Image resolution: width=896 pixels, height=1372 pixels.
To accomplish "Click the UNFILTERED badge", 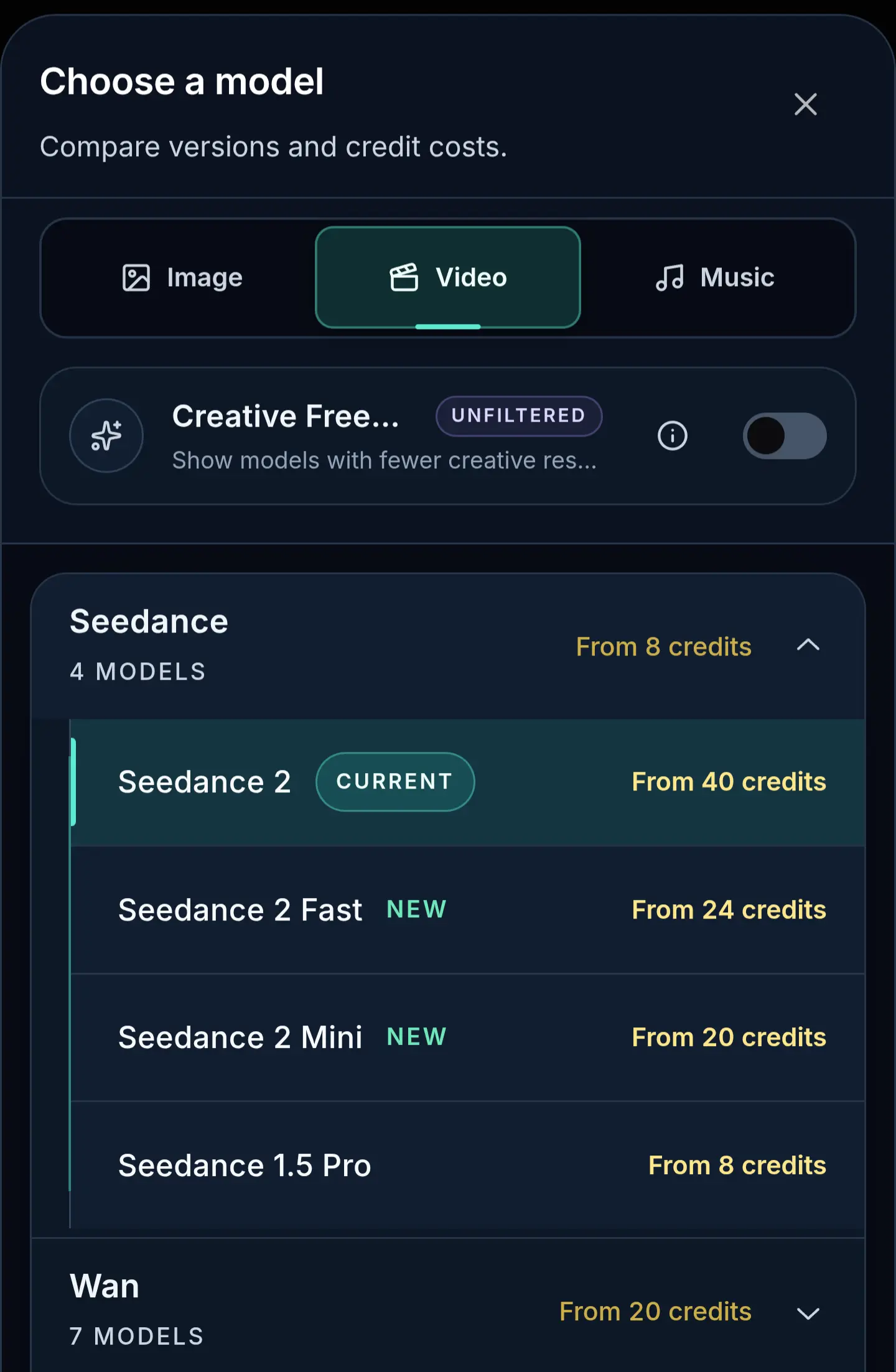I will click(519, 416).
